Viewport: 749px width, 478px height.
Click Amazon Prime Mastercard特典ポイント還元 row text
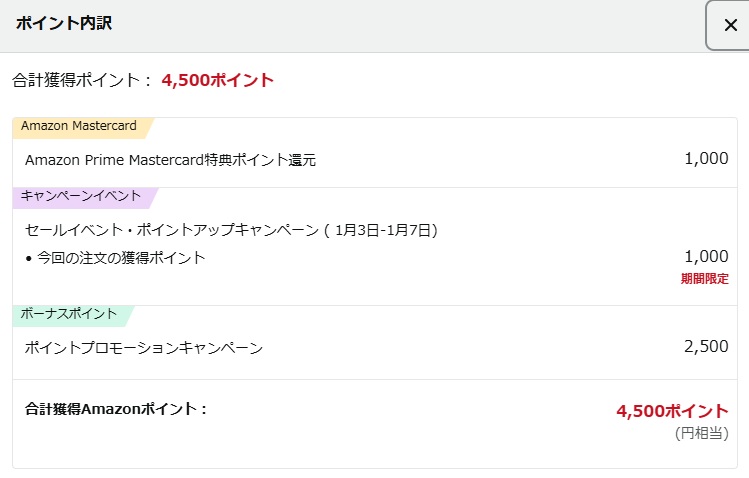pyautogui.click(x=170, y=159)
